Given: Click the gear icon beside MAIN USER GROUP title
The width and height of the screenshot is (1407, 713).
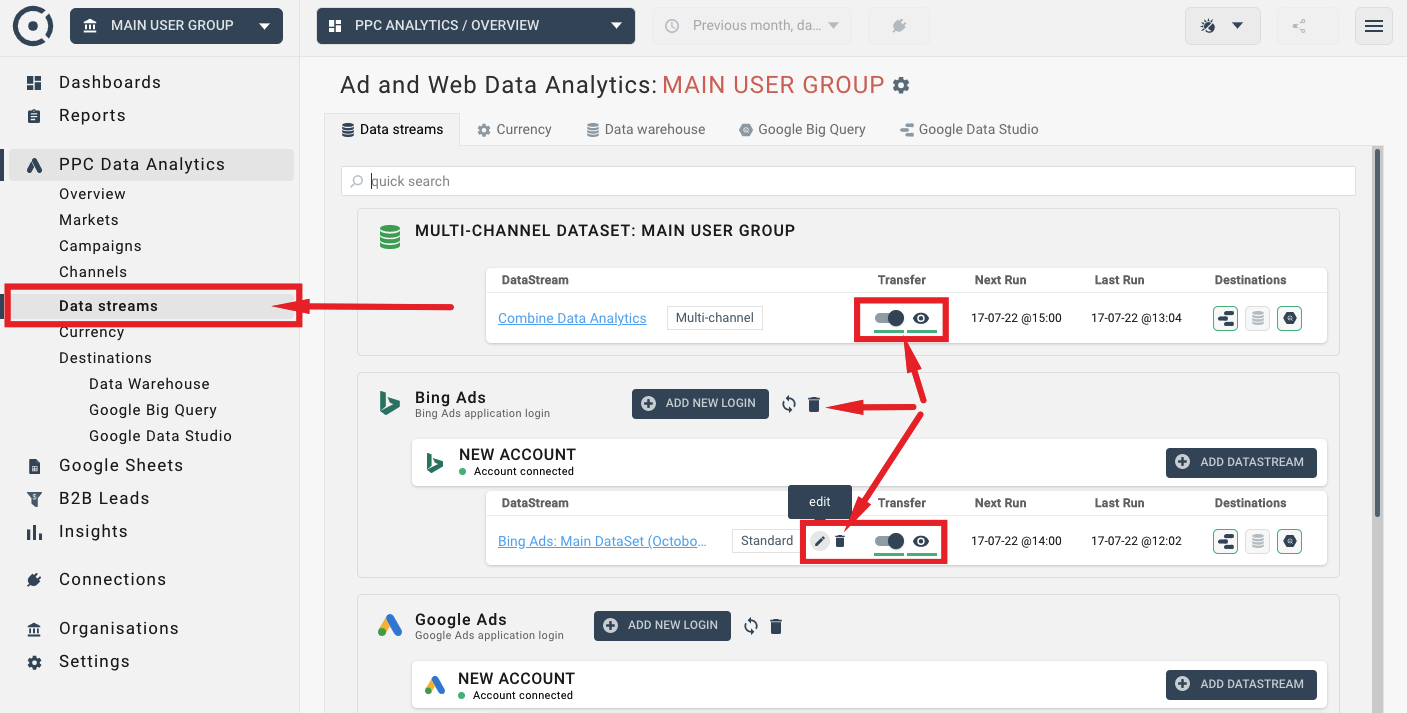Looking at the screenshot, I should [x=901, y=85].
